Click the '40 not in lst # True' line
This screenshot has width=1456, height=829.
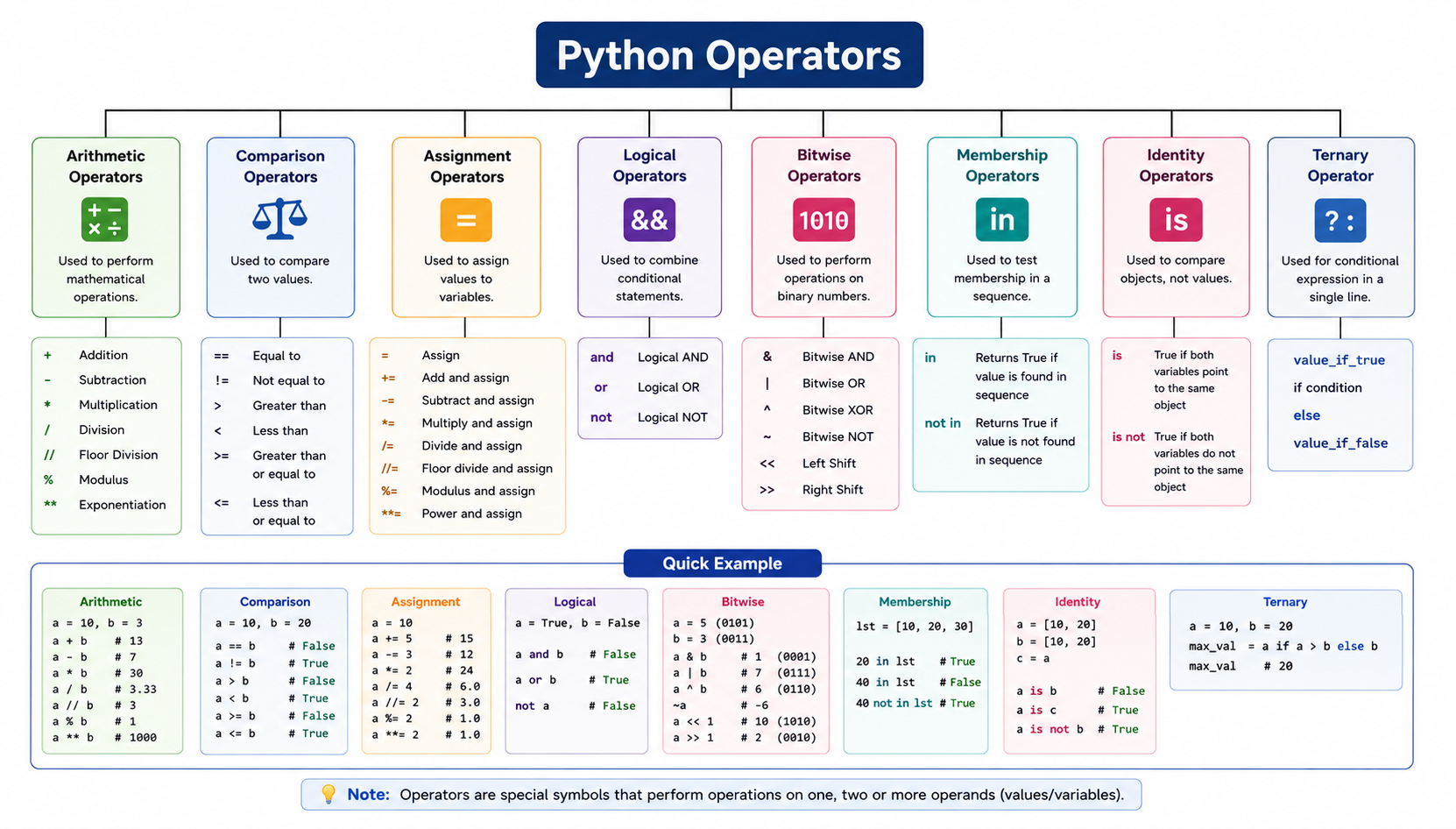(915, 703)
